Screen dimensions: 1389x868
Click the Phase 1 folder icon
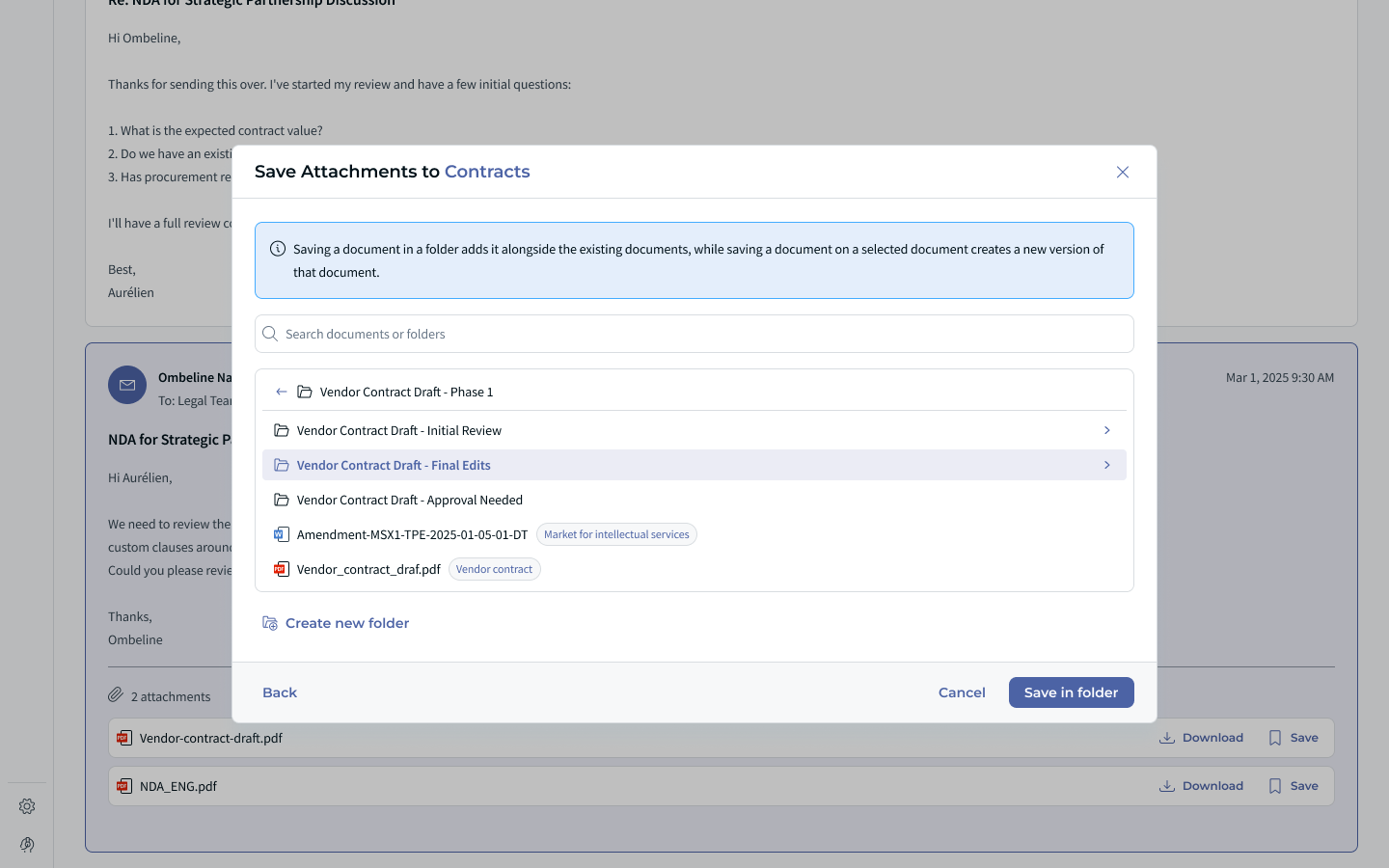(x=305, y=392)
